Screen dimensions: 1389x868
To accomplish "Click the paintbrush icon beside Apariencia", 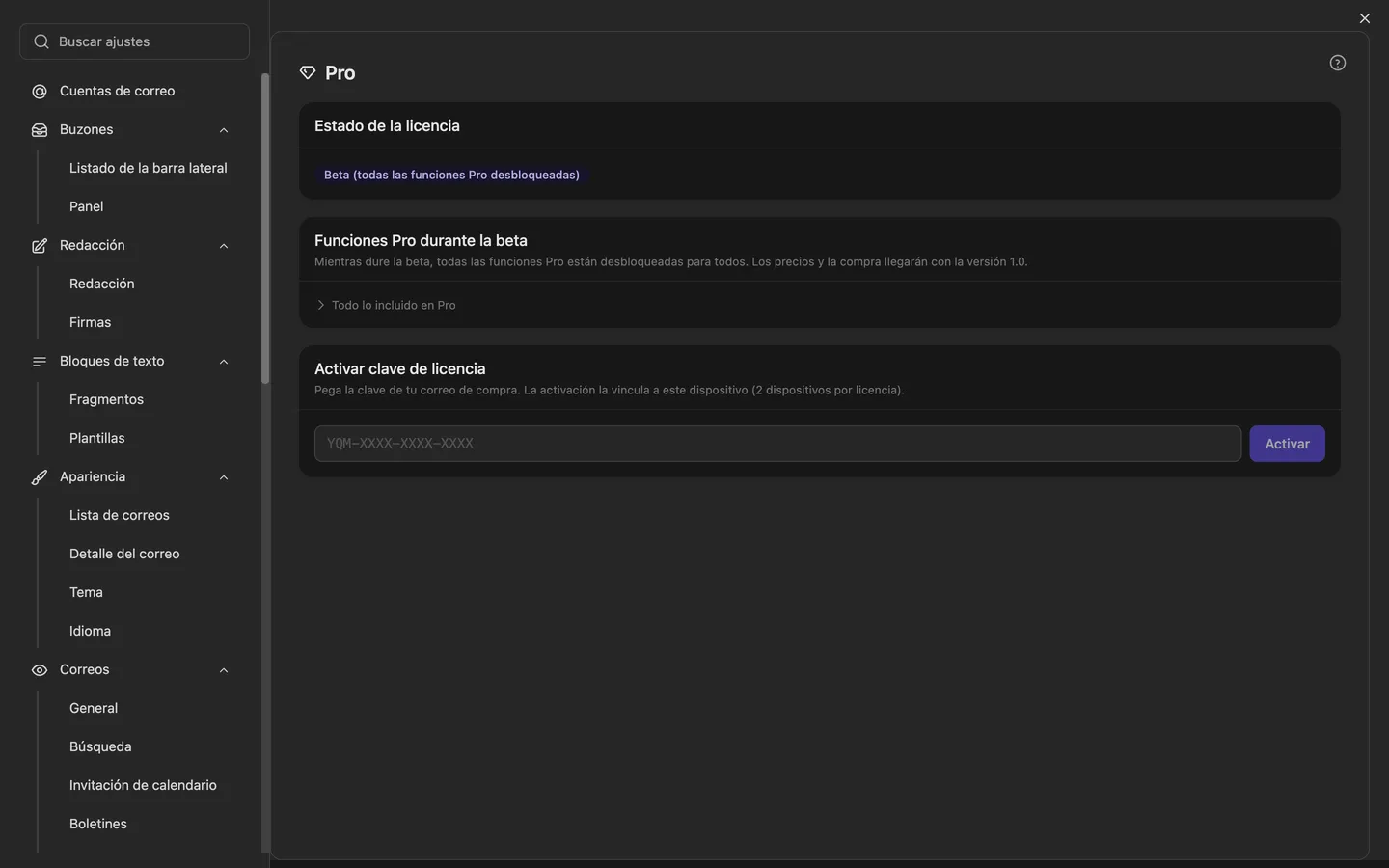I will [x=40, y=477].
